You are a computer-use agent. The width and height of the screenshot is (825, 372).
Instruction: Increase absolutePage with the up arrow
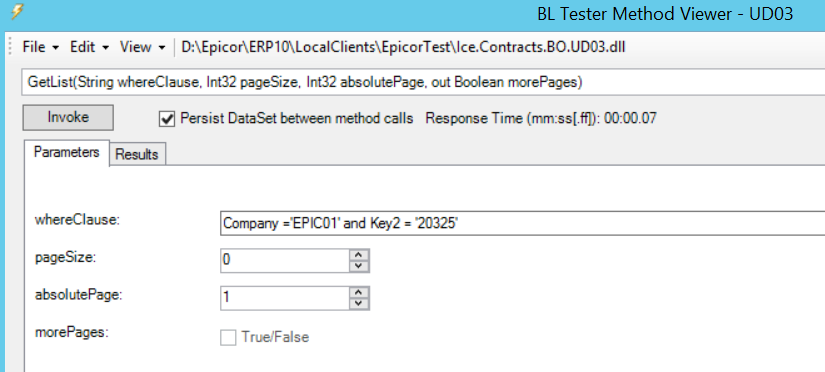click(x=359, y=293)
